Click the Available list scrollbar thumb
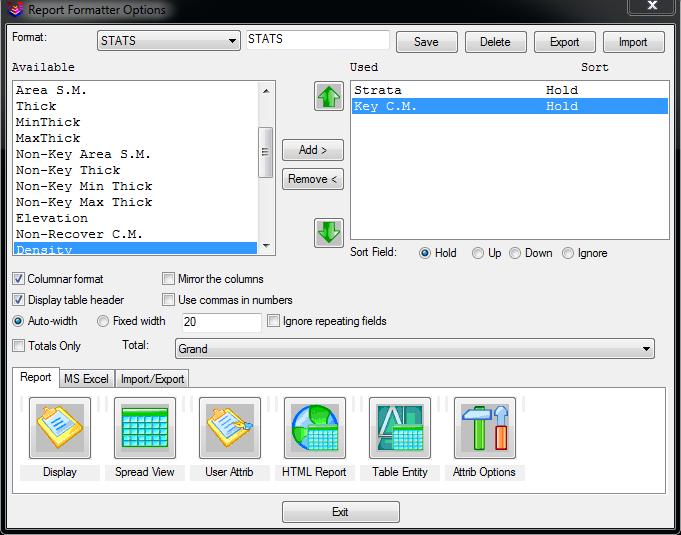Screen dimensions: 681x535 [x=265, y=152]
